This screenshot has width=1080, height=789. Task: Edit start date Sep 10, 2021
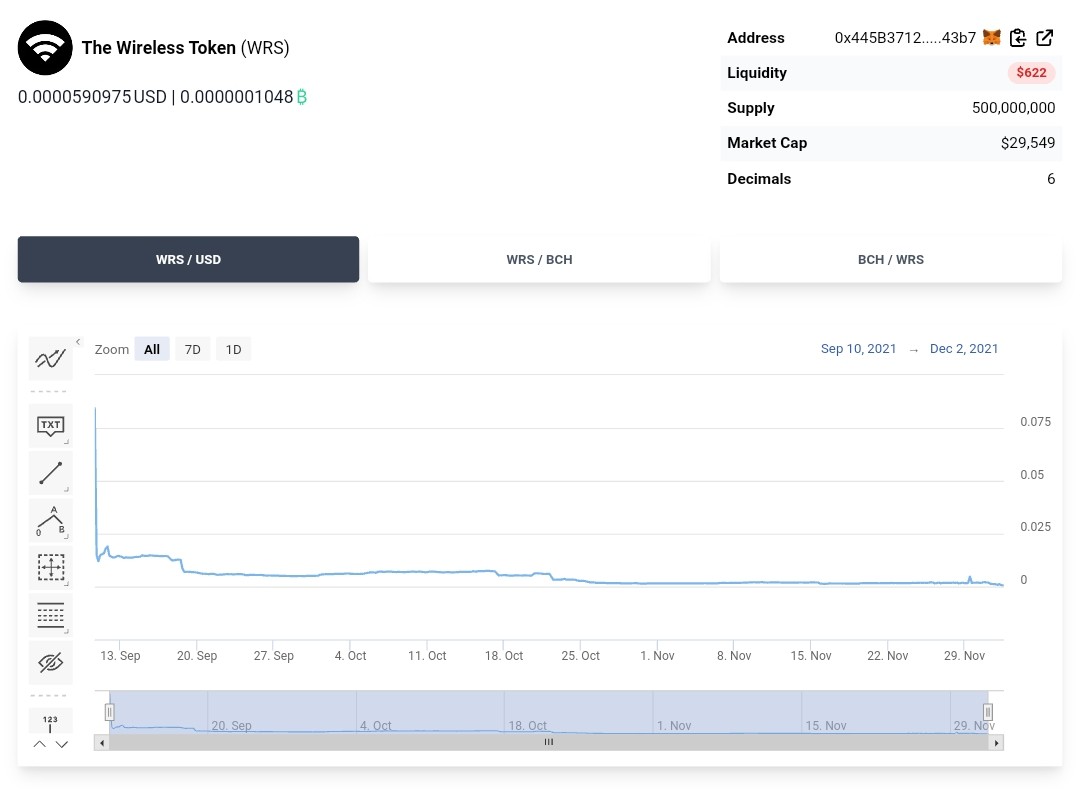click(x=858, y=348)
